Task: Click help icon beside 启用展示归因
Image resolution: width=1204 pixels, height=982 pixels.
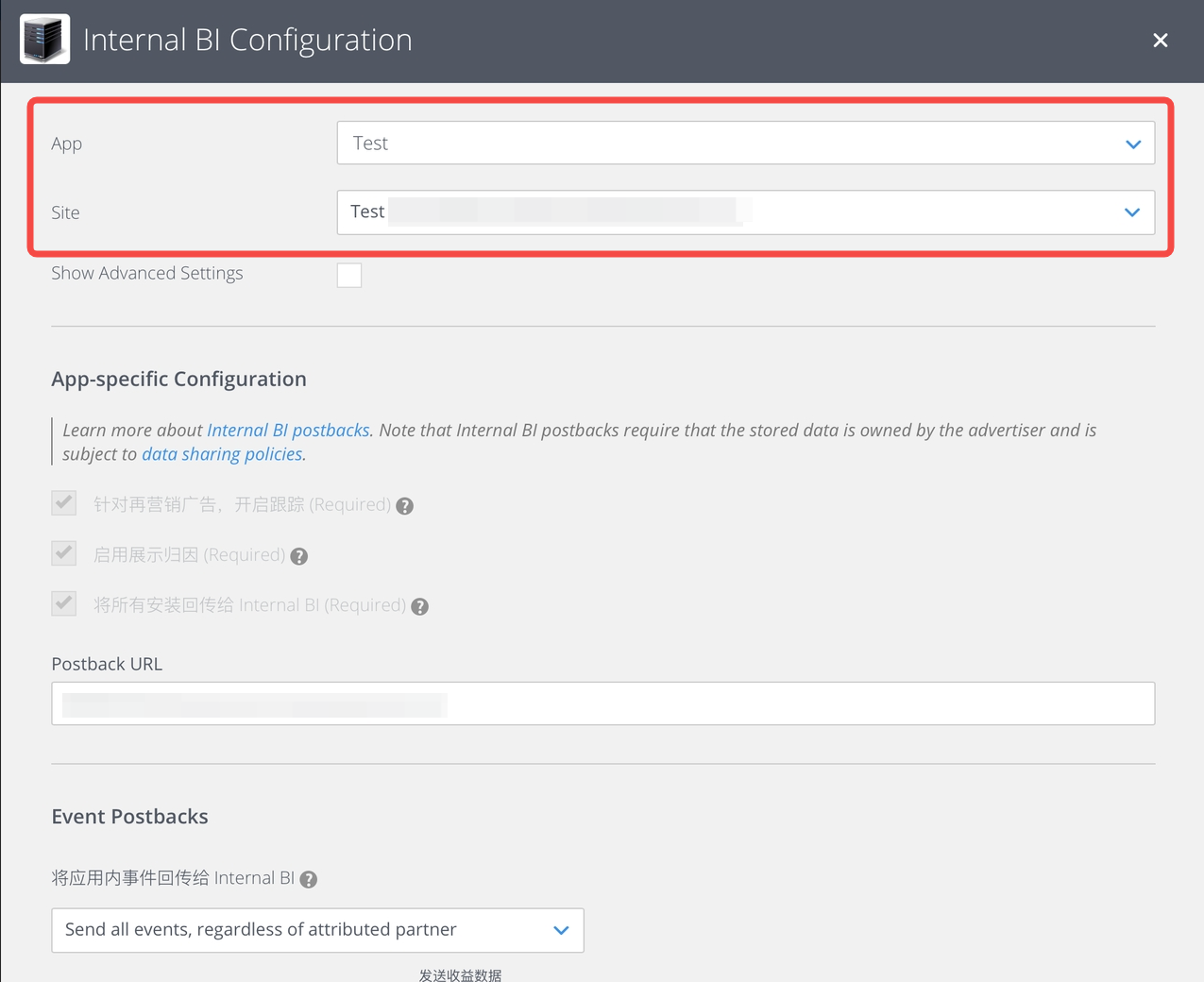Action: point(299,556)
